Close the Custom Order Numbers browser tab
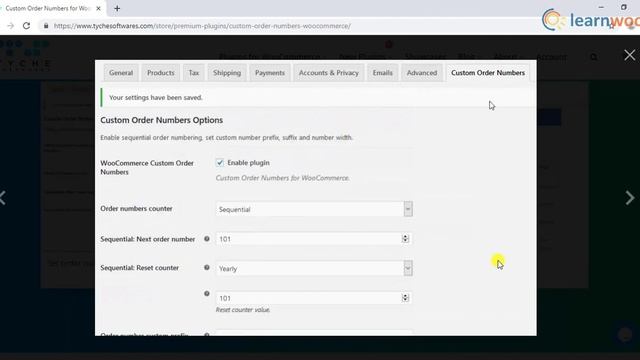 click(98, 8)
